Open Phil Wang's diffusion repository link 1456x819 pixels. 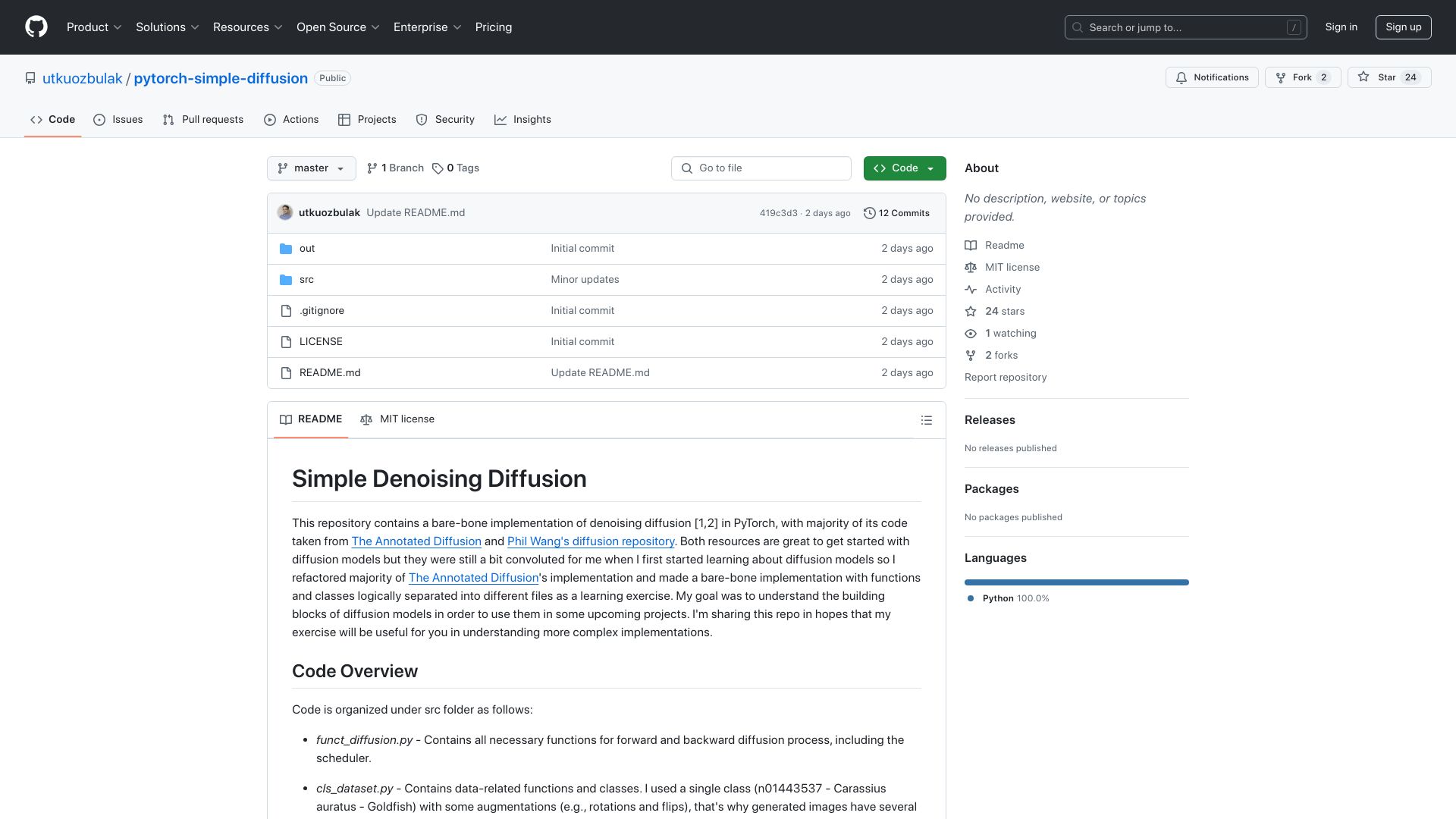tap(591, 541)
